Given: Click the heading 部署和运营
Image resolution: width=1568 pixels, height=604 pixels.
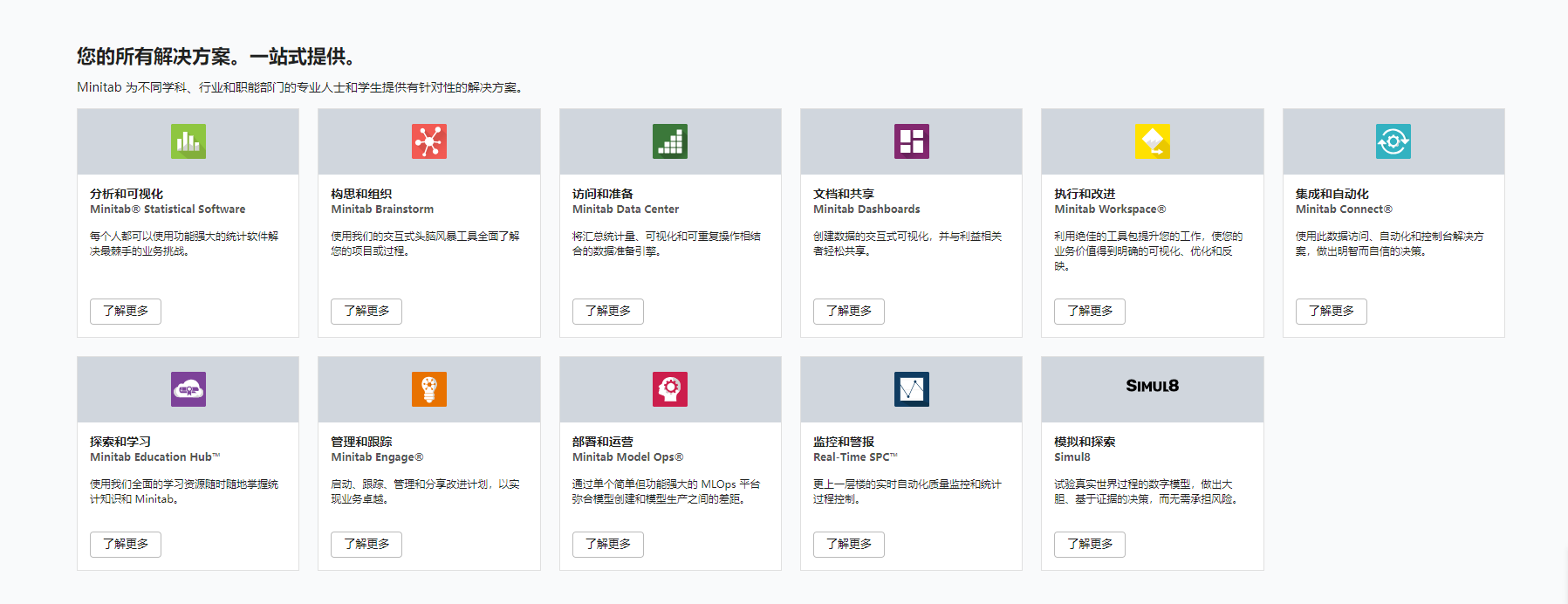Looking at the screenshot, I should tap(603, 442).
